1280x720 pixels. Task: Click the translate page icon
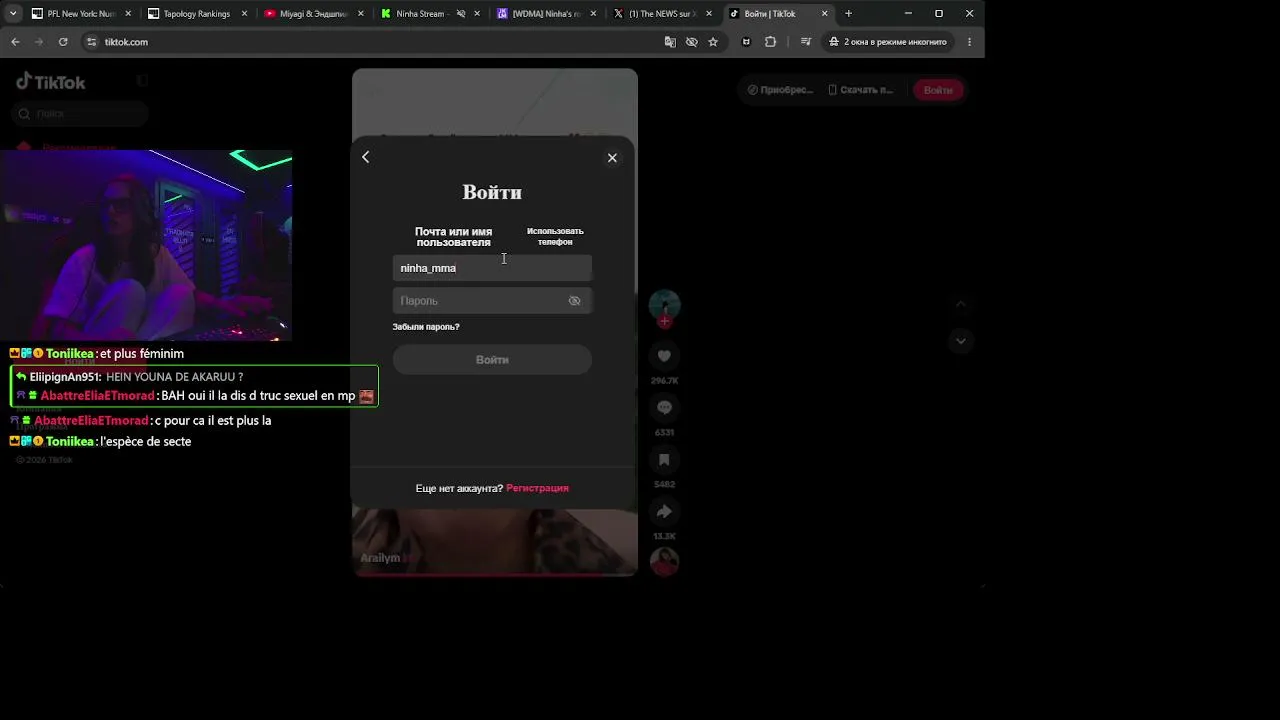(x=670, y=42)
